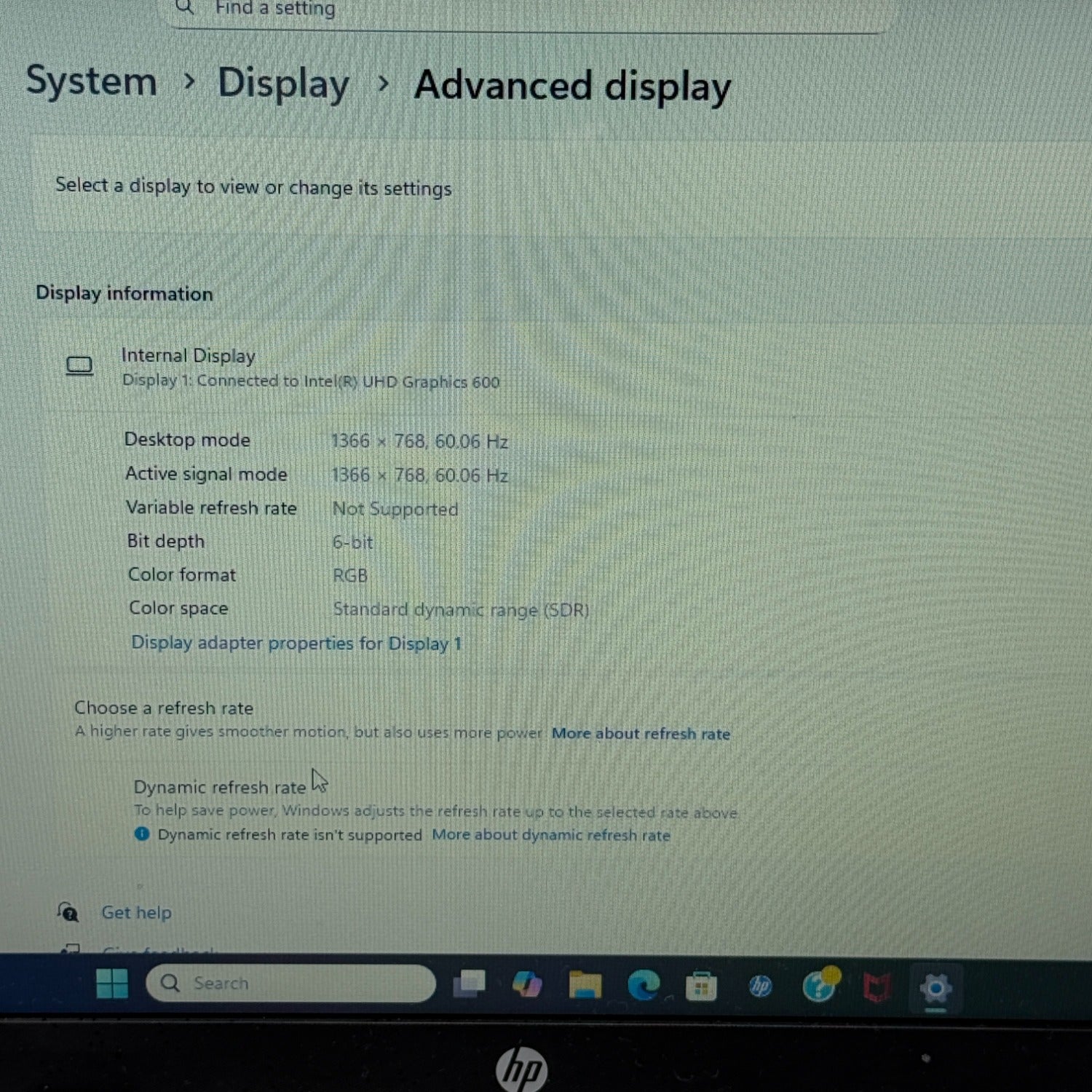
Task: Click the info icon beside dynamic refresh rate
Action: (x=142, y=834)
